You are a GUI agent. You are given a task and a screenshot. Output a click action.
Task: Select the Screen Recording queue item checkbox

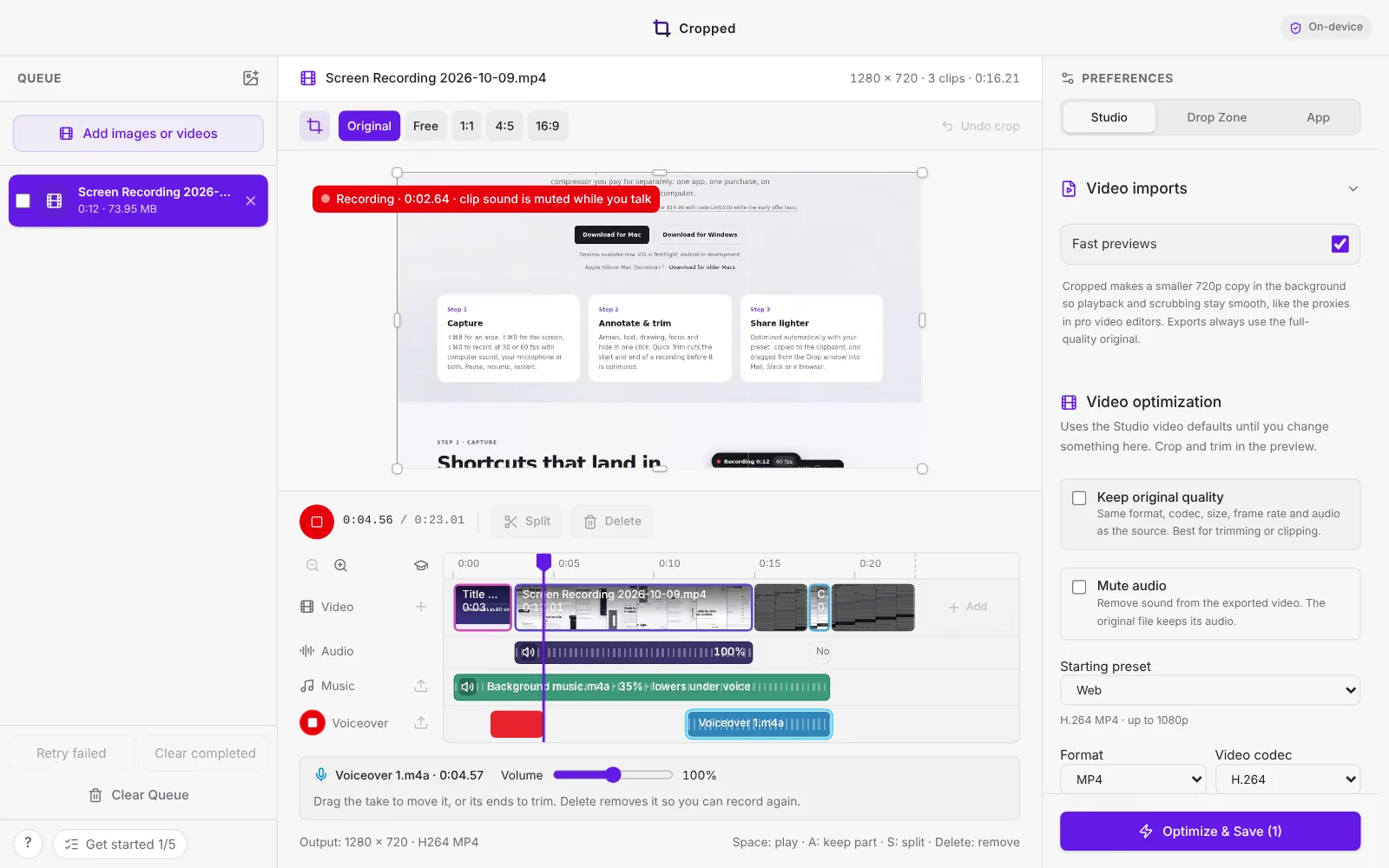point(23,201)
